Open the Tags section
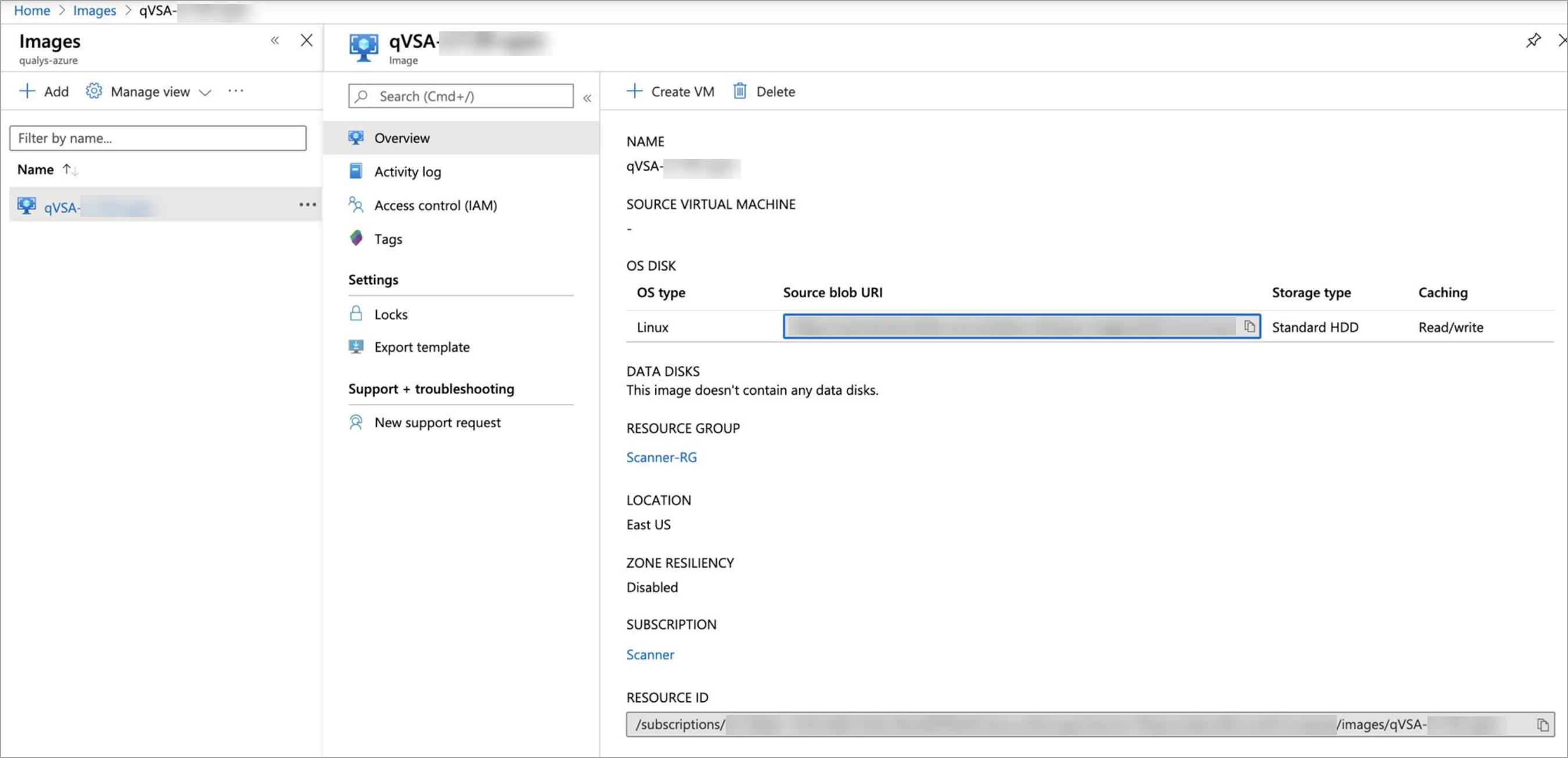1568x758 pixels. tap(388, 239)
